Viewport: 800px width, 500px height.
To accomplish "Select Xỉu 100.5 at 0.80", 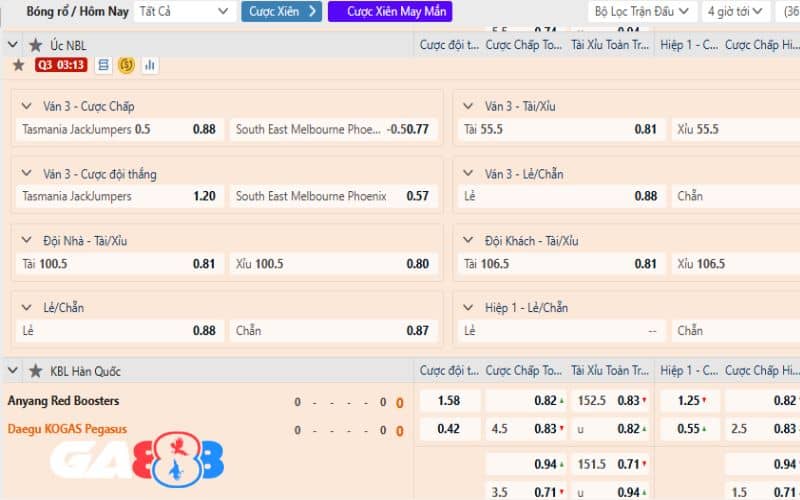I will 334,264.
